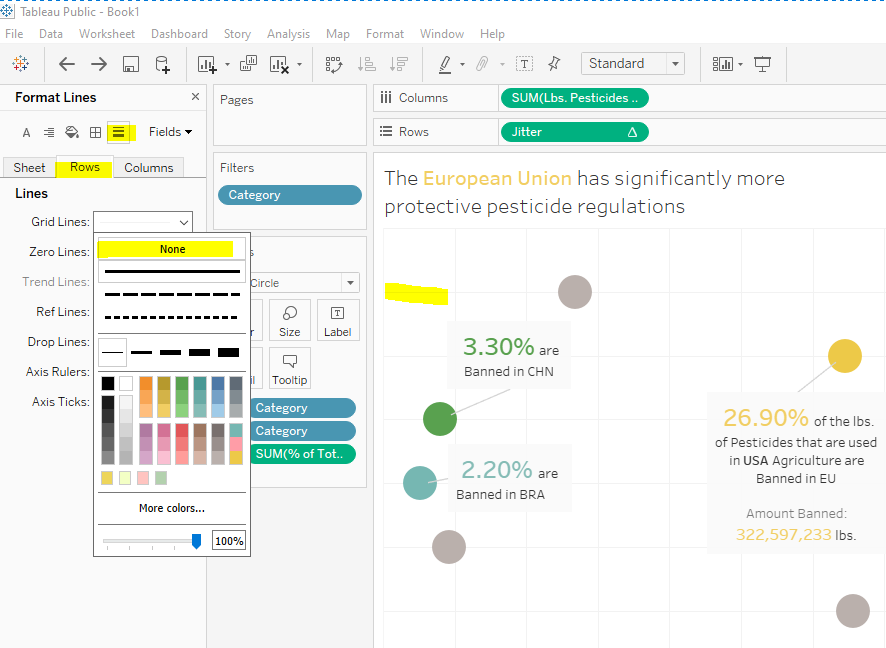Click the yellow EU circle mark

(x=845, y=356)
